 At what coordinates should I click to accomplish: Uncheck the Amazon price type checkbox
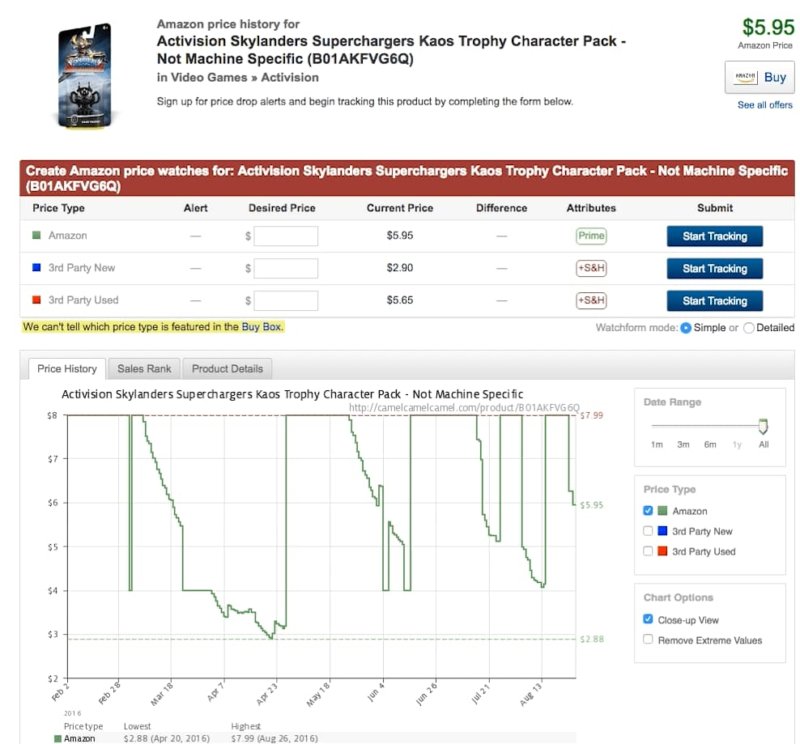(648, 511)
